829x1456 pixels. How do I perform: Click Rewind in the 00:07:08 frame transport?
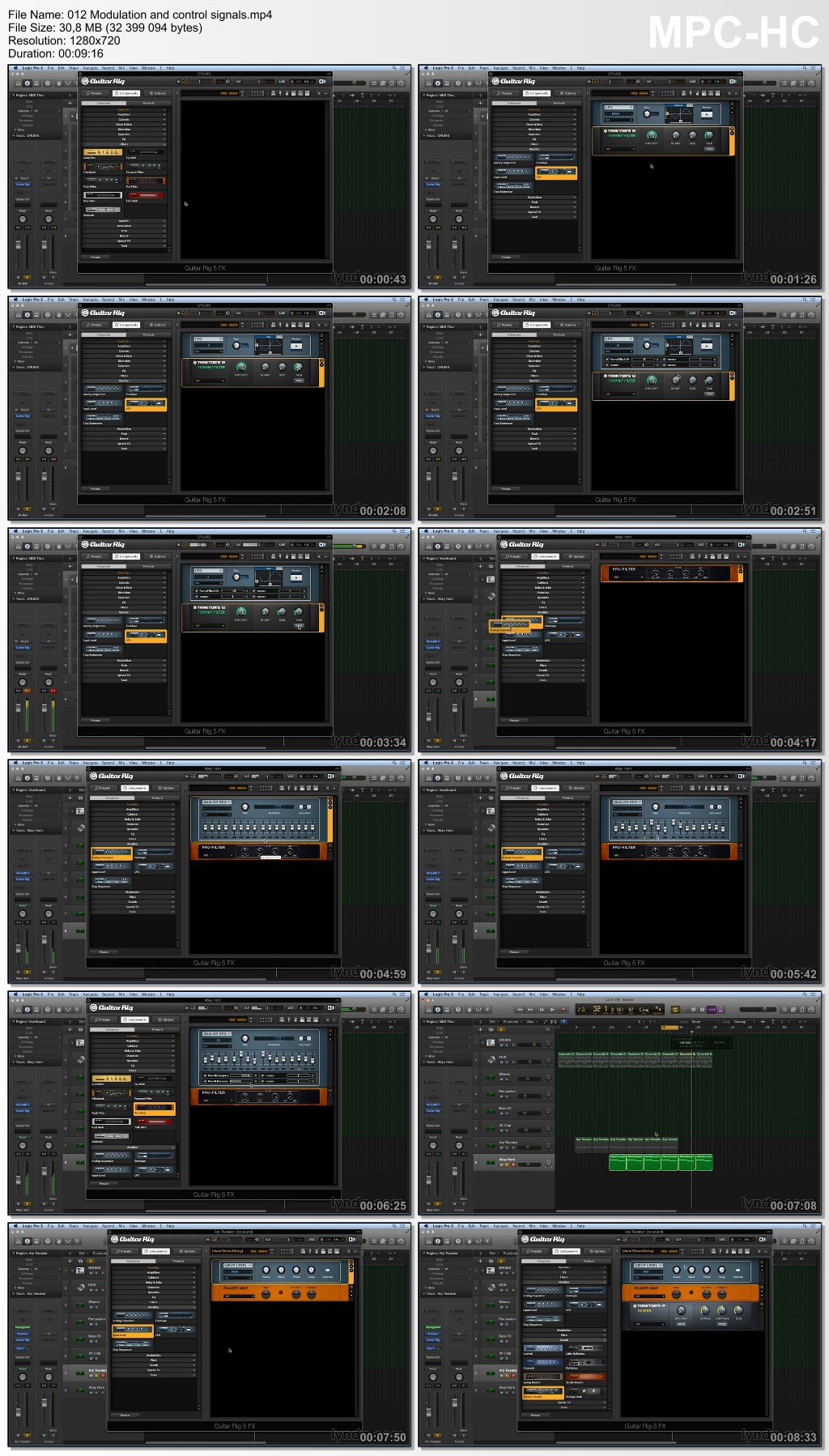(x=519, y=1009)
